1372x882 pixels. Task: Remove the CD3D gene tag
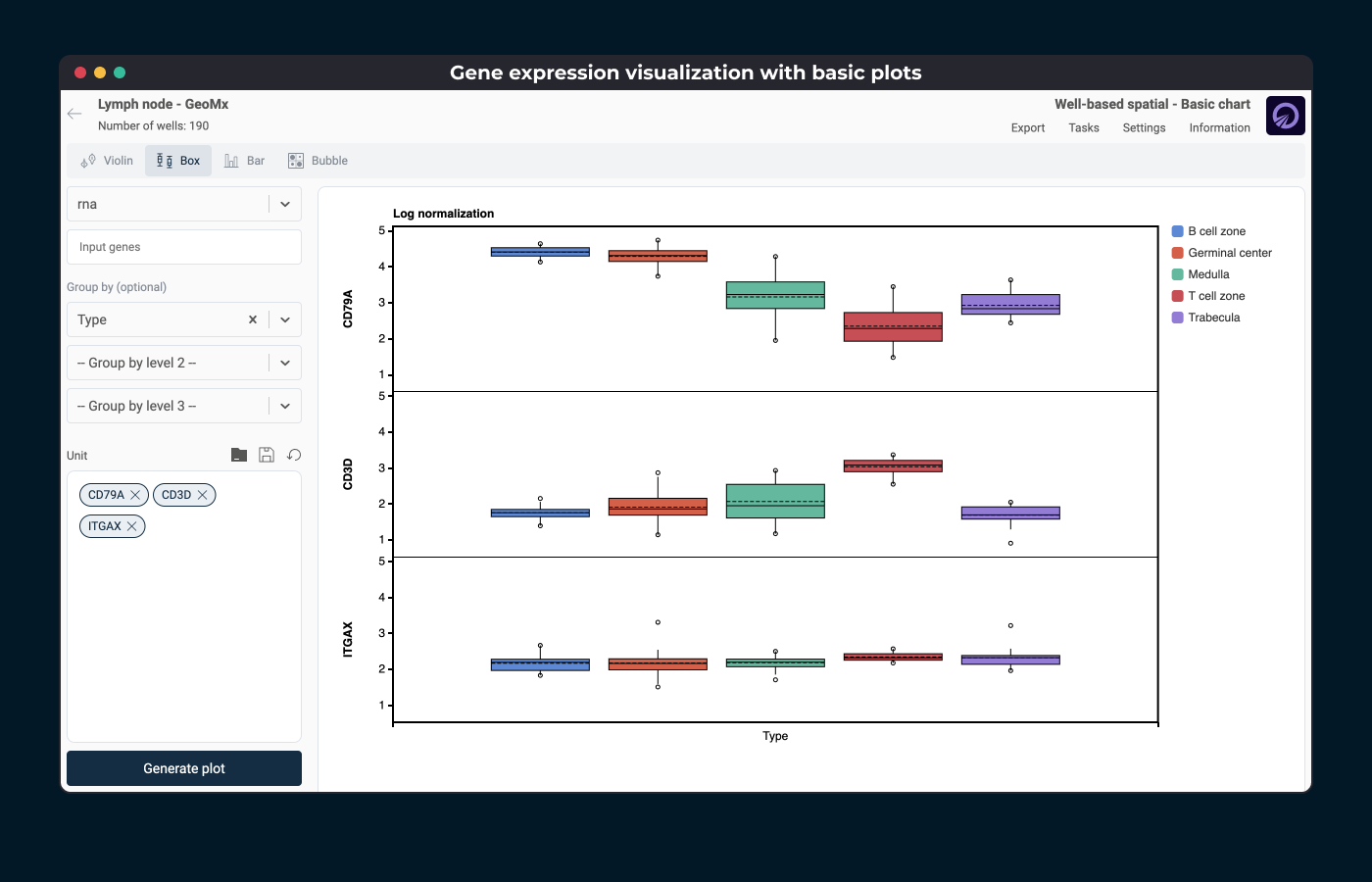click(x=202, y=495)
